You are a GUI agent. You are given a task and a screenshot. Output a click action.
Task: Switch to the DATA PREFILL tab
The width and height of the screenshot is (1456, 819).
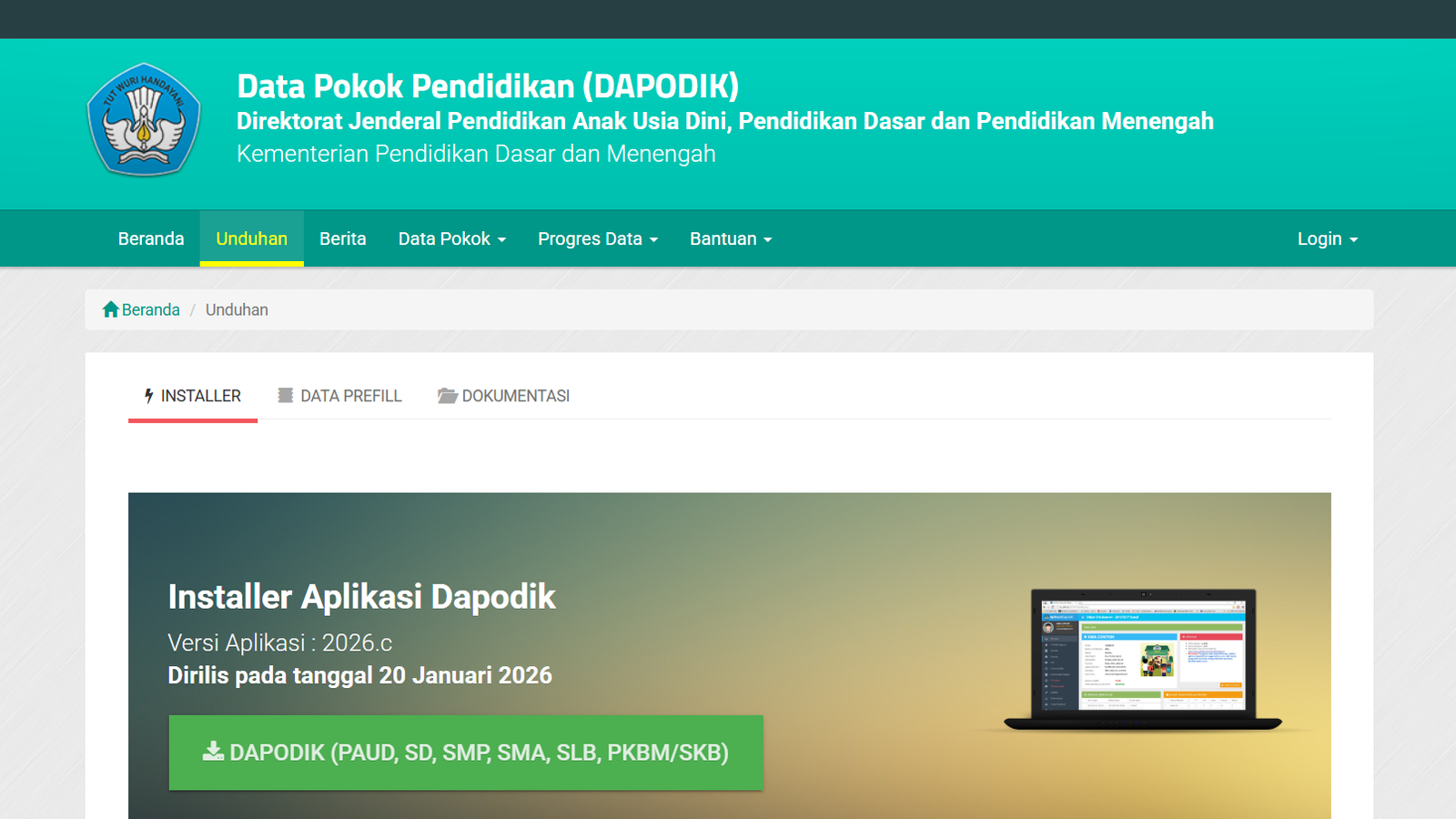click(350, 395)
